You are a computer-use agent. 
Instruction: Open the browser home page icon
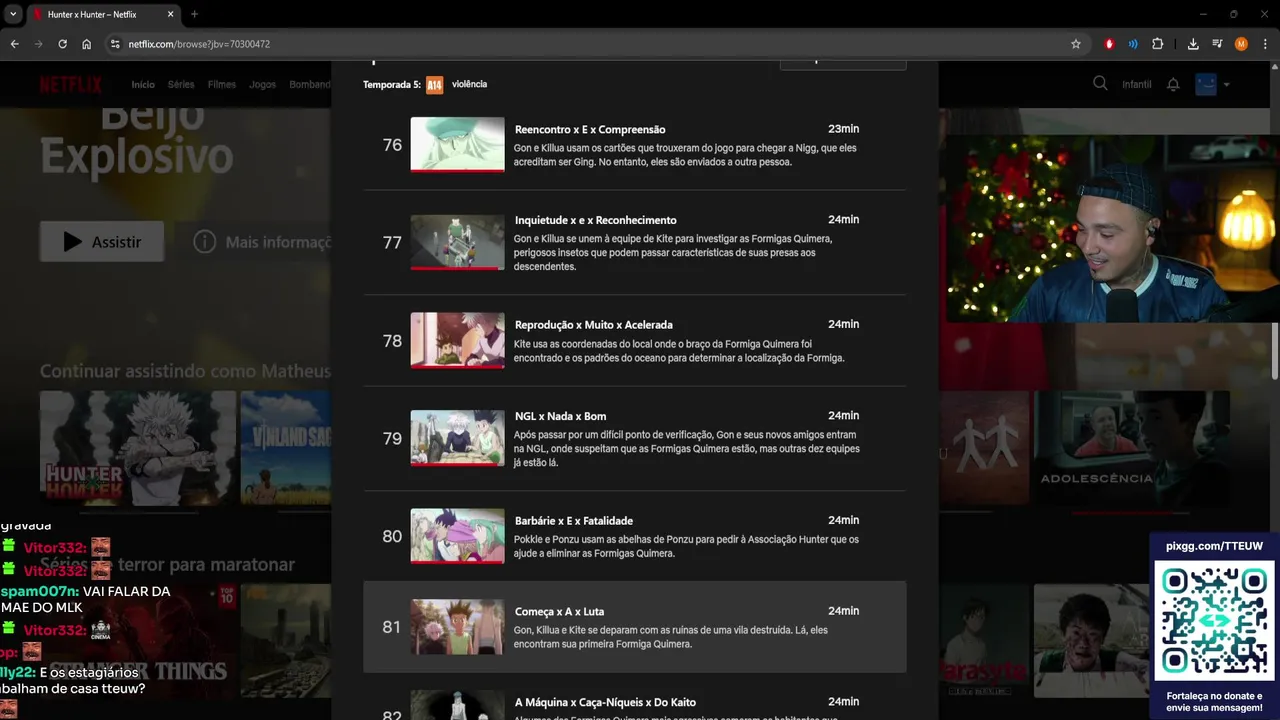87,44
